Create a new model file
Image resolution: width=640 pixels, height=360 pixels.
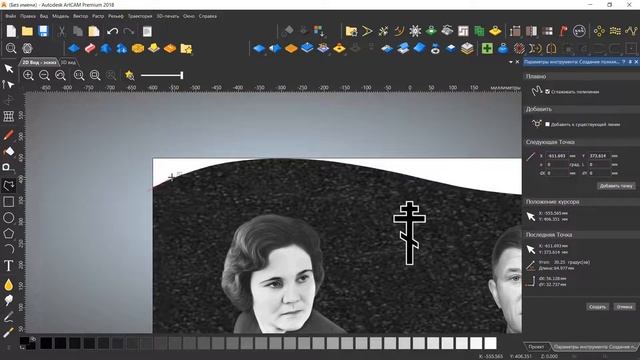coord(11,31)
